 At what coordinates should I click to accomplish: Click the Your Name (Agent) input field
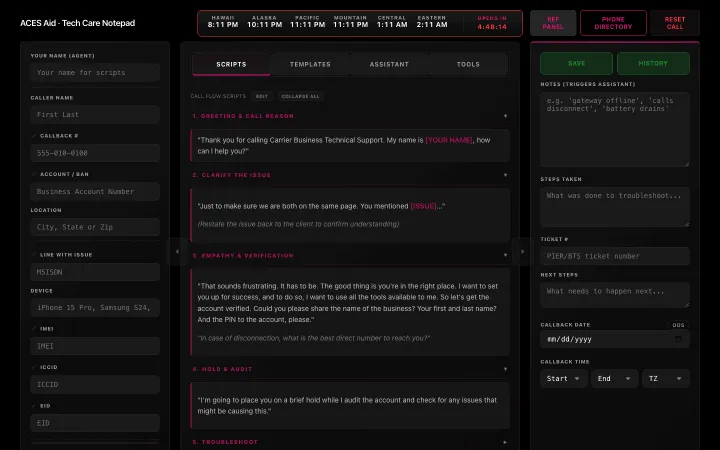(95, 73)
